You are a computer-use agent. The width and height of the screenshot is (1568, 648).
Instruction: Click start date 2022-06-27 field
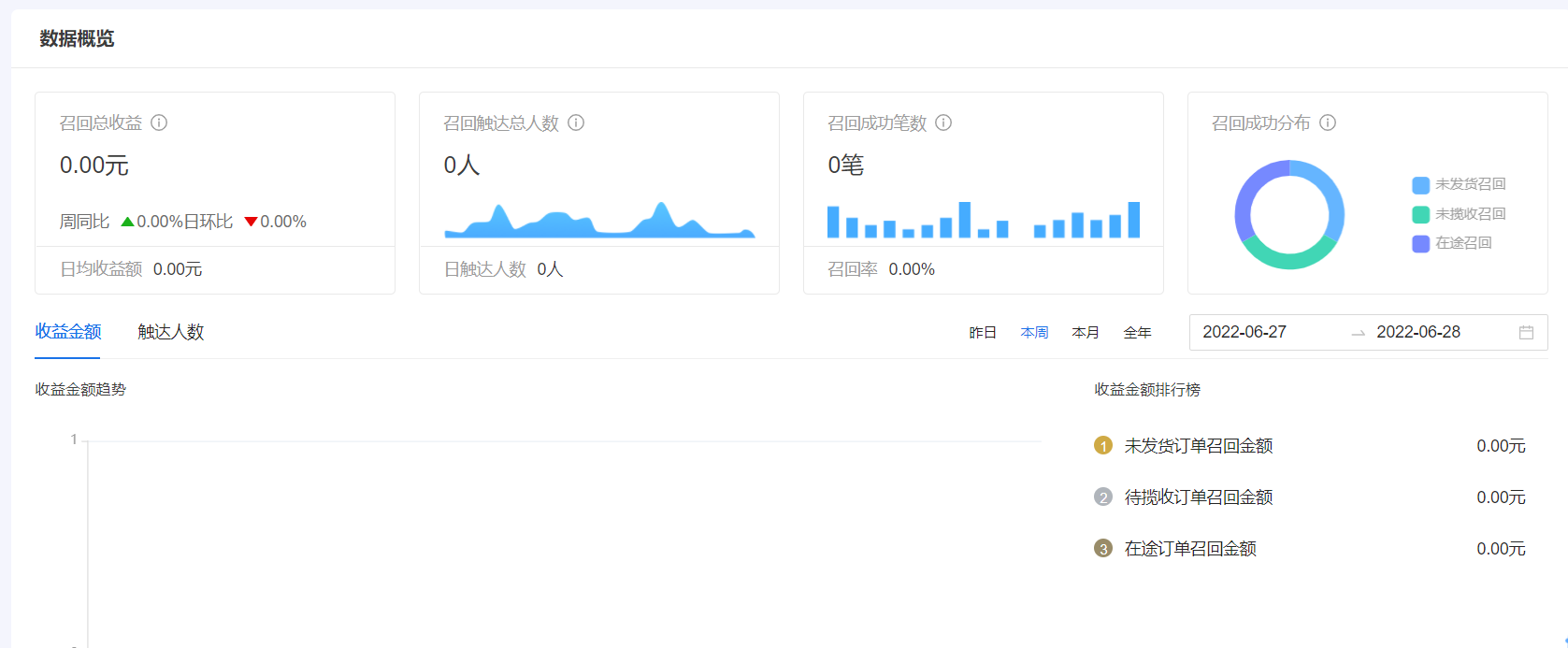1244,332
